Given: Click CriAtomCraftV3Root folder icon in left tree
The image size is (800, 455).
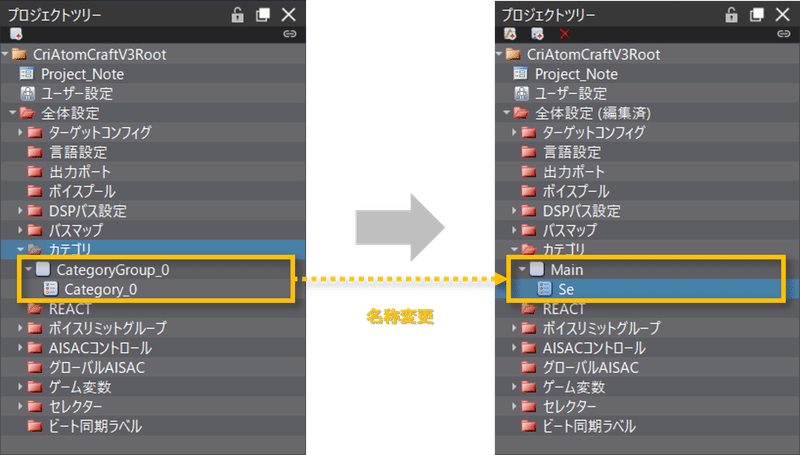Looking at the screenshot, I should pos(19,54).
